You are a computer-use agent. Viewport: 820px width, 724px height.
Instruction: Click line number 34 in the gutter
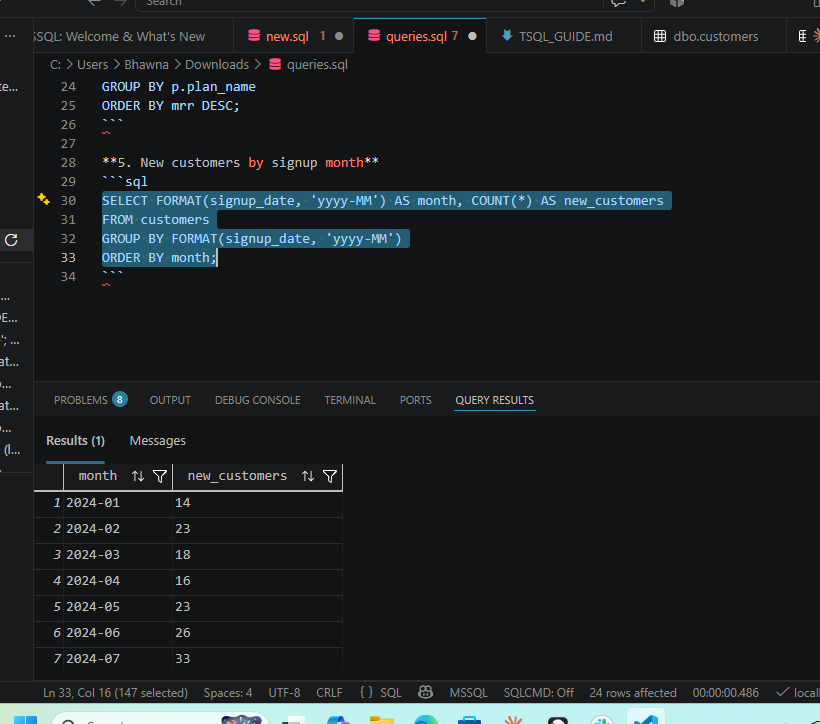[68, 277]
